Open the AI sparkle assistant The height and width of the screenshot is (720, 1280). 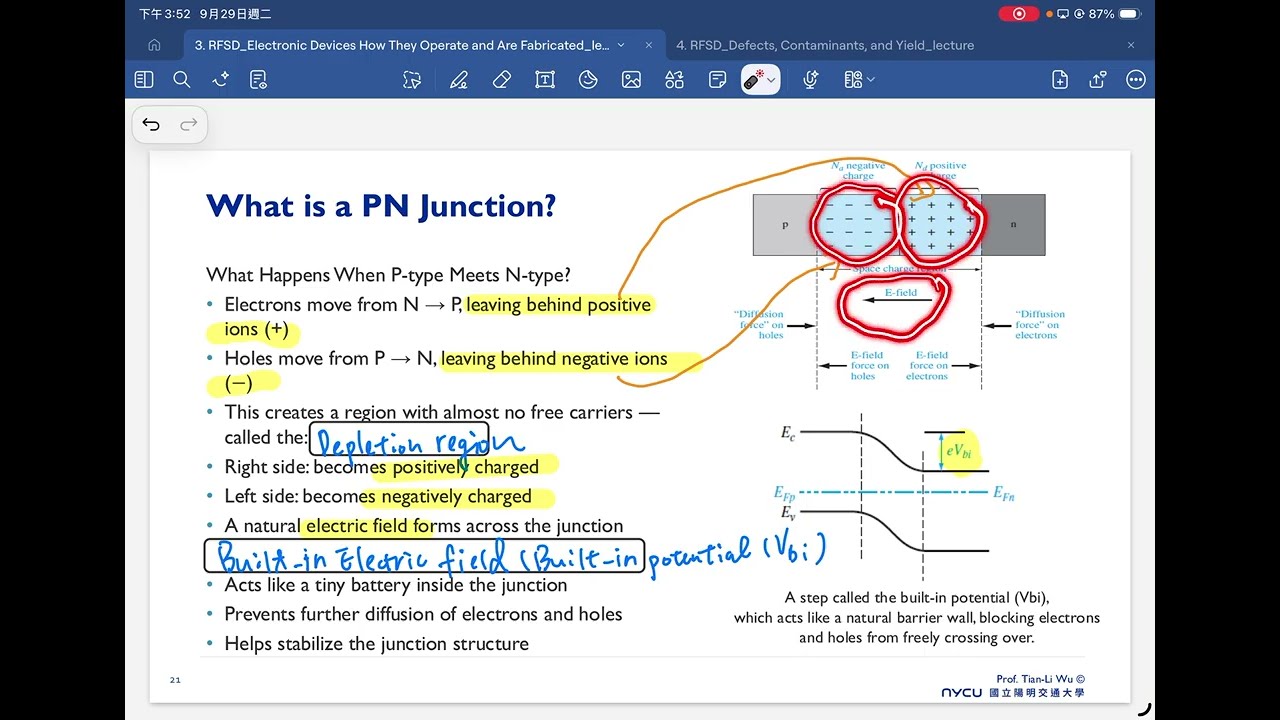click(220, 80)
